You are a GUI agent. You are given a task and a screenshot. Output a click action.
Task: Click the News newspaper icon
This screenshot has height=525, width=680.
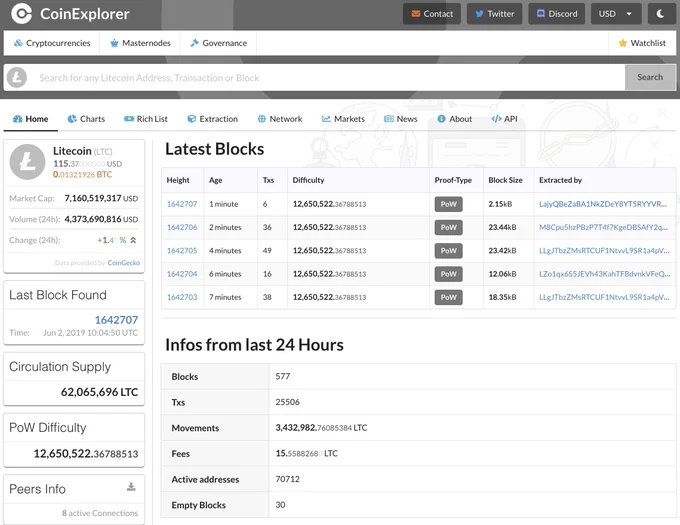coord(389,119)
